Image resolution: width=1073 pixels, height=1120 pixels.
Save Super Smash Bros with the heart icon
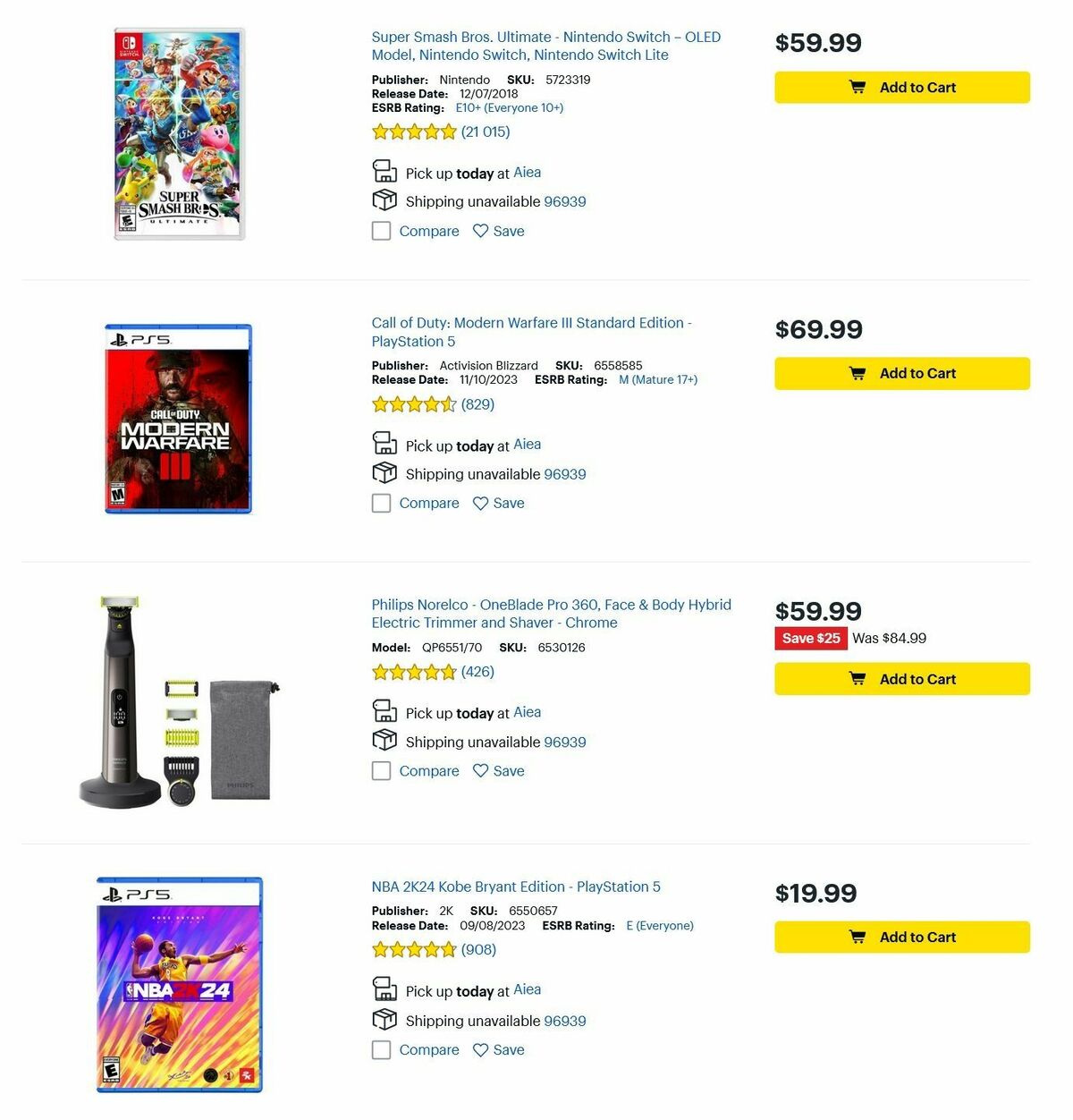479,231
